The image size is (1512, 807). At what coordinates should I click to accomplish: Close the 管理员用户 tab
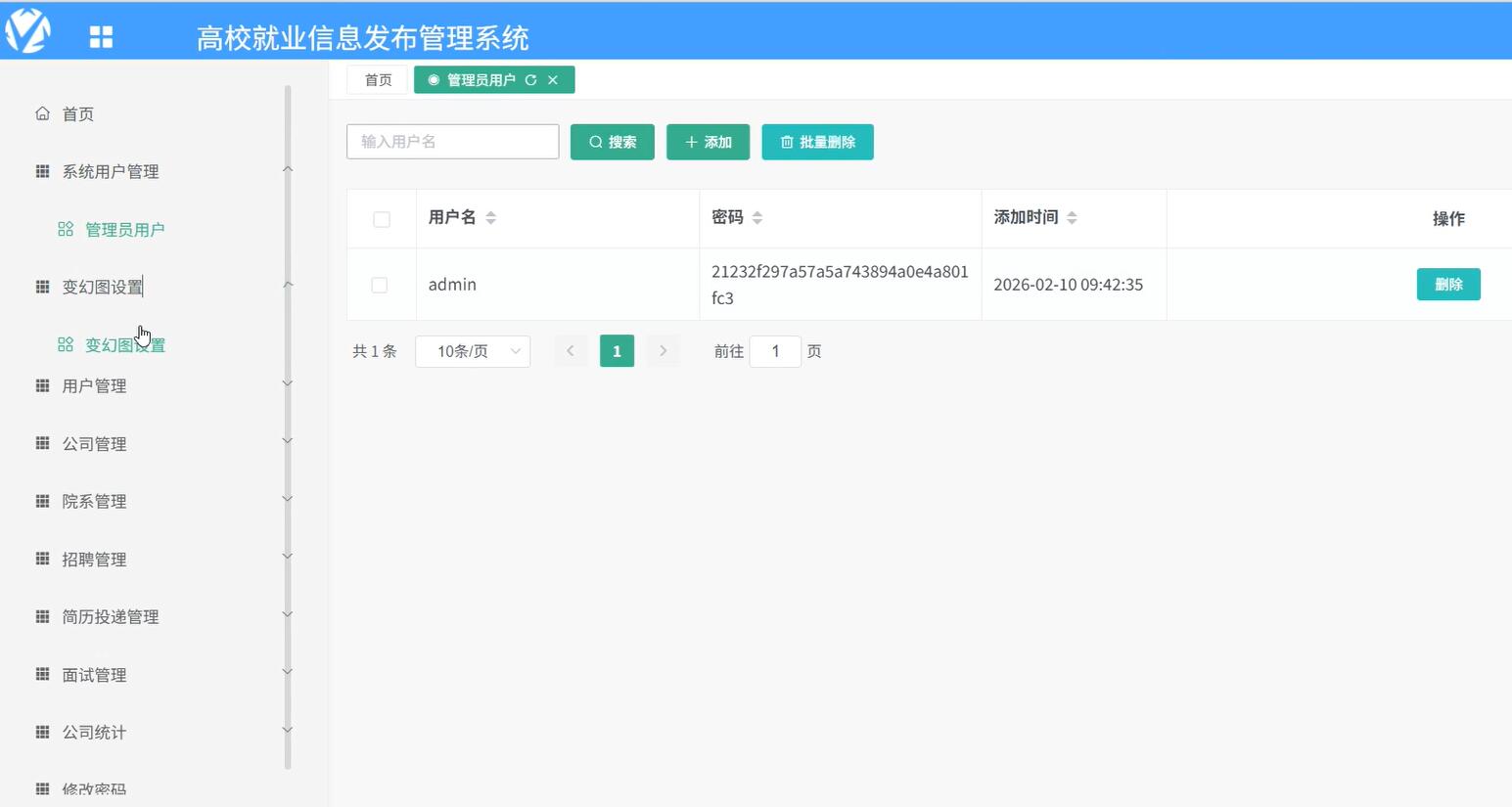pyautogui.click(x=553, y=80)
